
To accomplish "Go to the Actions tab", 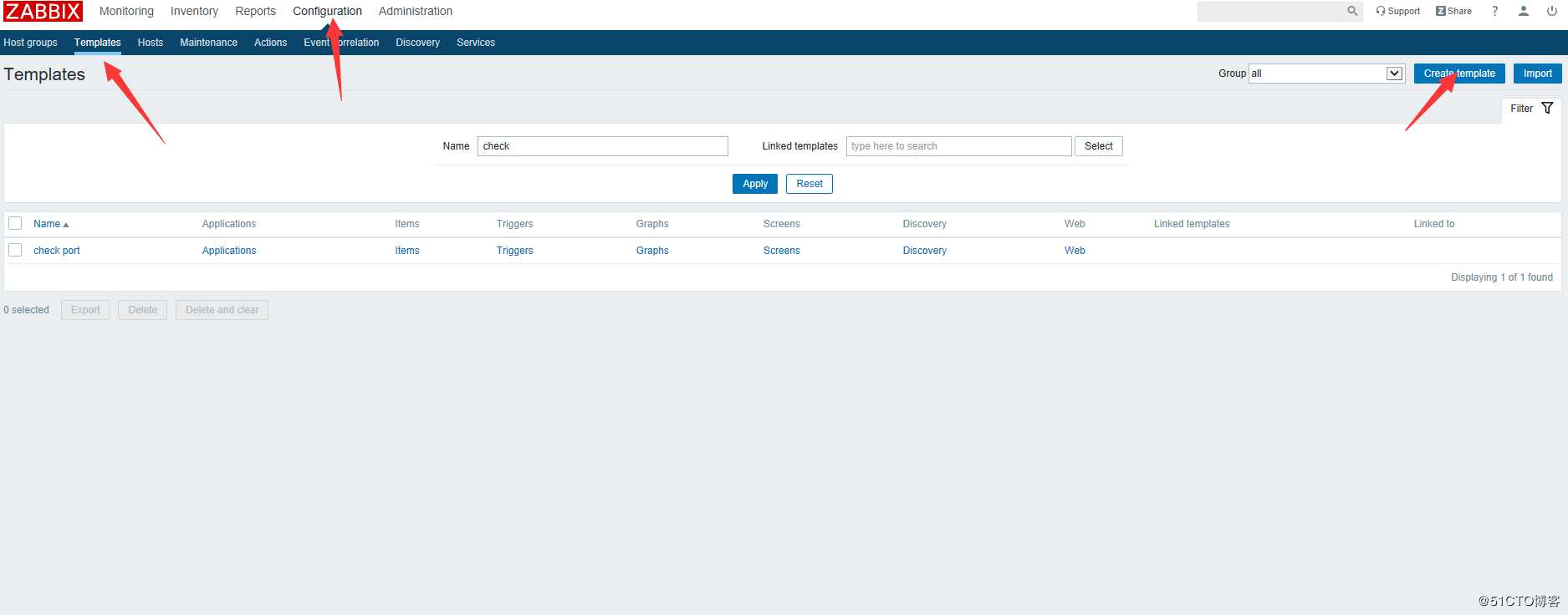I will click(270, 43).
